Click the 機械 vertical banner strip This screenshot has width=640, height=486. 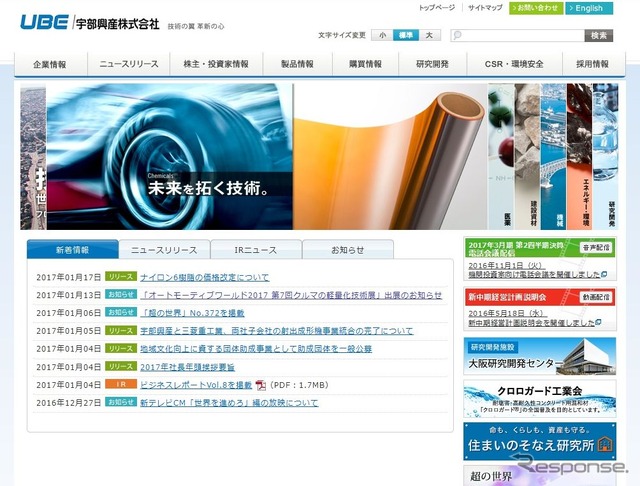pos(553,157)
